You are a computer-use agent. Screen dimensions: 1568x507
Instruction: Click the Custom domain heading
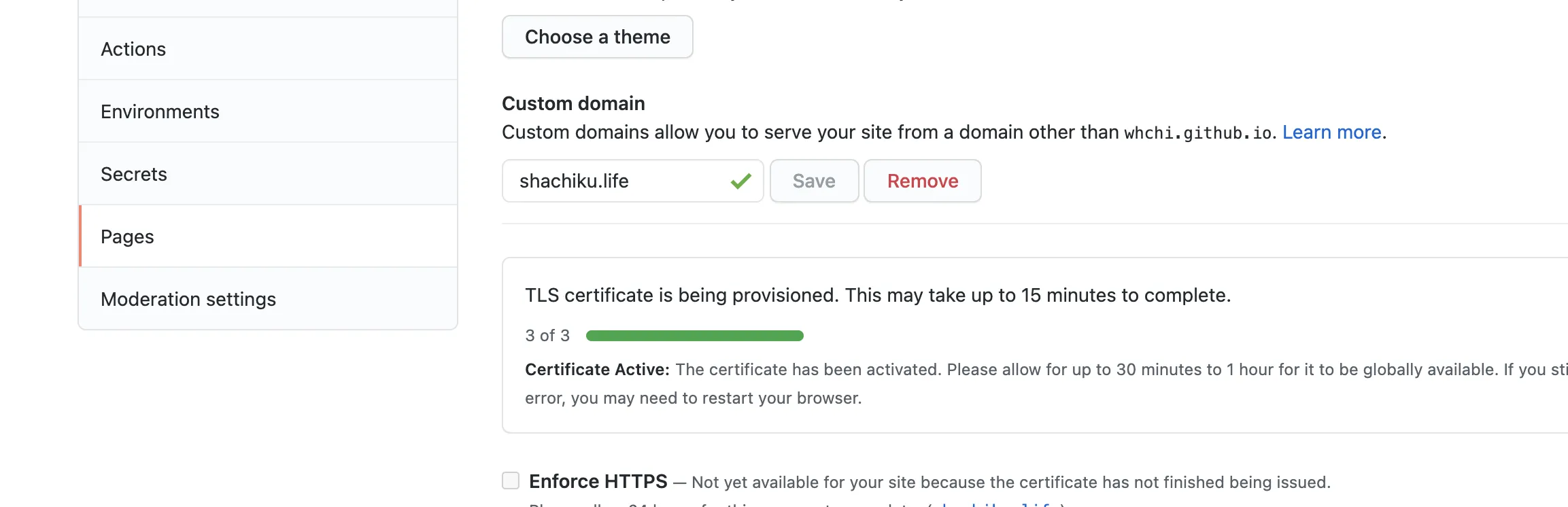click(x=573, y=103)
